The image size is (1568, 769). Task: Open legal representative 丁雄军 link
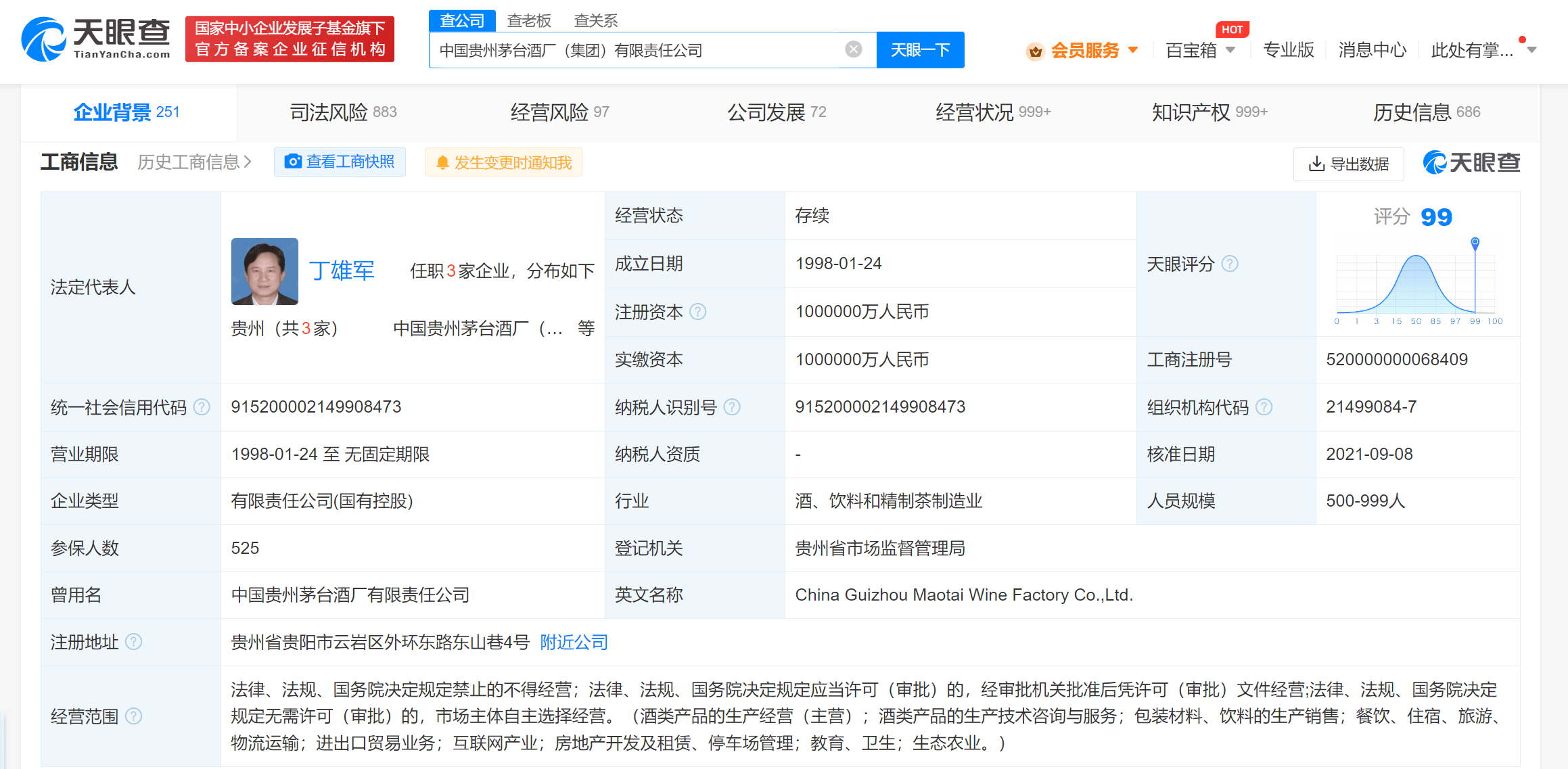[x=342, y=271]
